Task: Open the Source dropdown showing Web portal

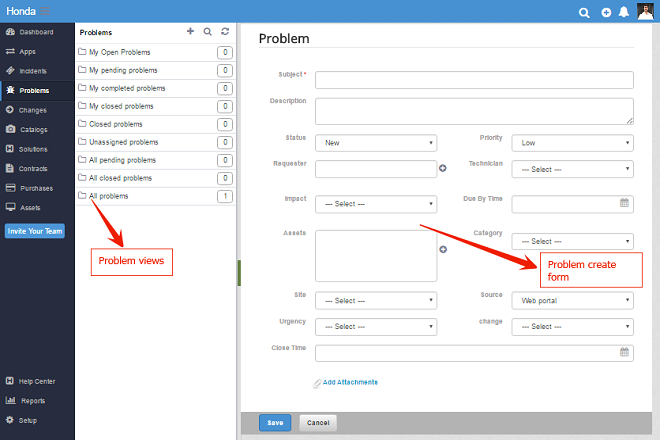Action: pyautogui.click(x=572, y=301)
